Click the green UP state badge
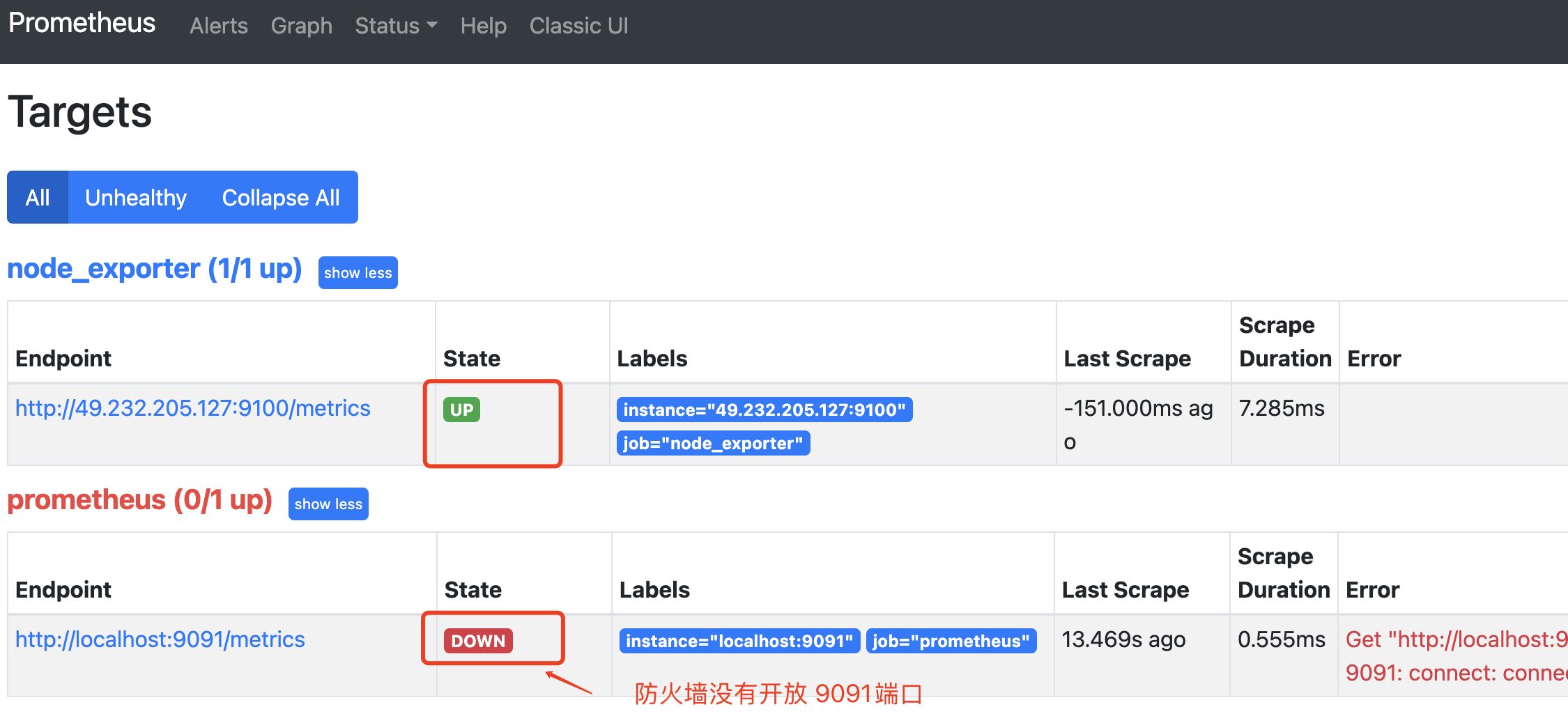Viewport: 1568px width, 723px height. click(461, 410)
